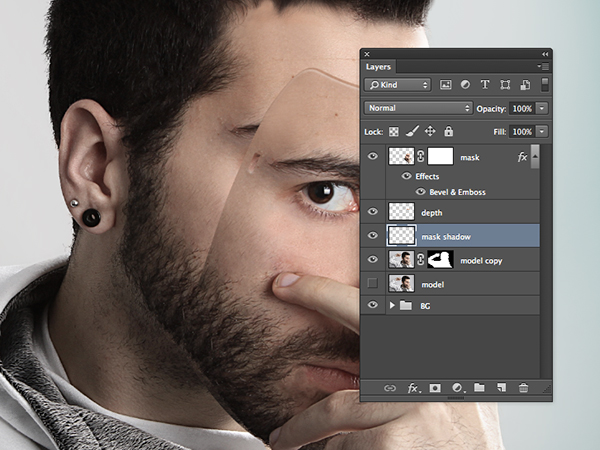Click the lock image pixels brush icon

[x=411, y=131]
